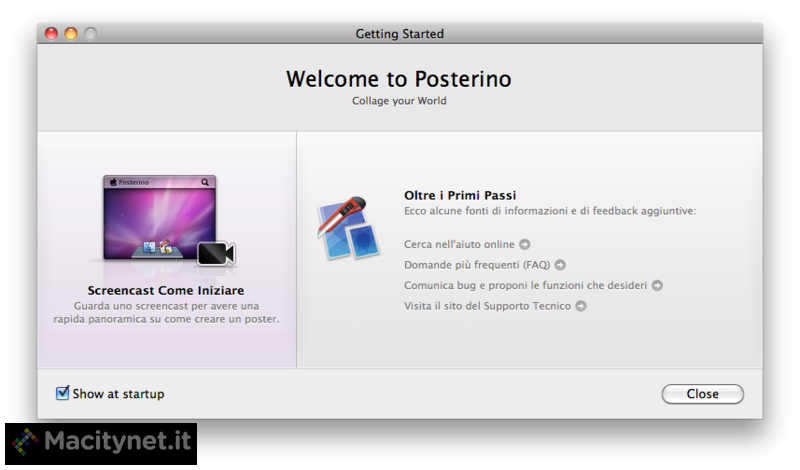
Task: Click the Macitynet.it logo watermark
Action: click(102, 441)
